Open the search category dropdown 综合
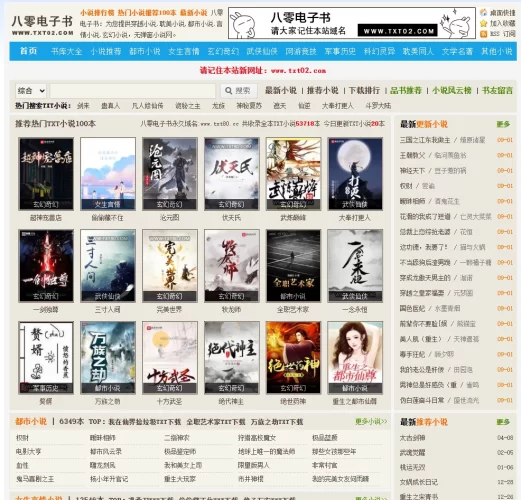Viewport: 521px width, 500px height. pos(31,91)
